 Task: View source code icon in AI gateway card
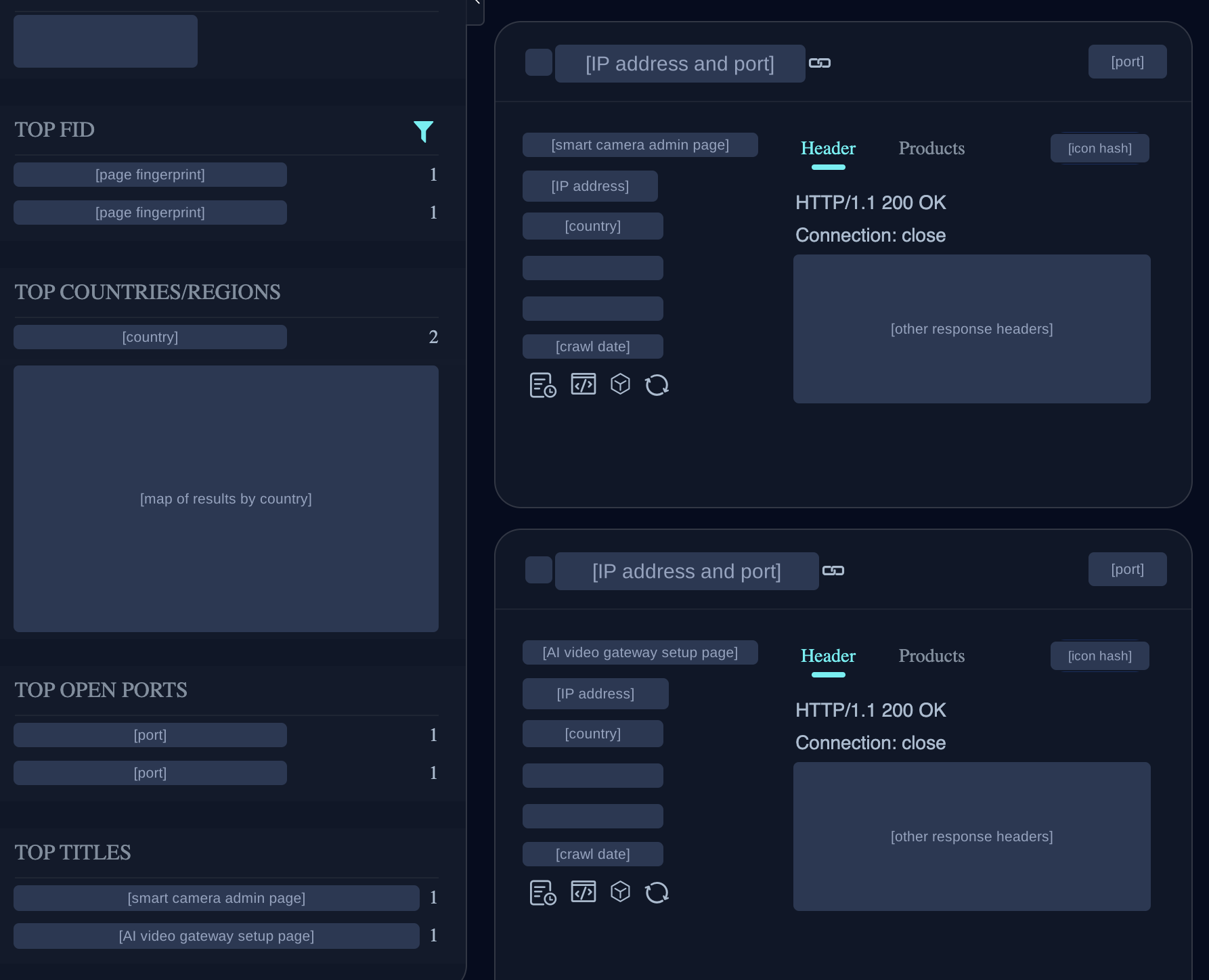pos(584,891)
